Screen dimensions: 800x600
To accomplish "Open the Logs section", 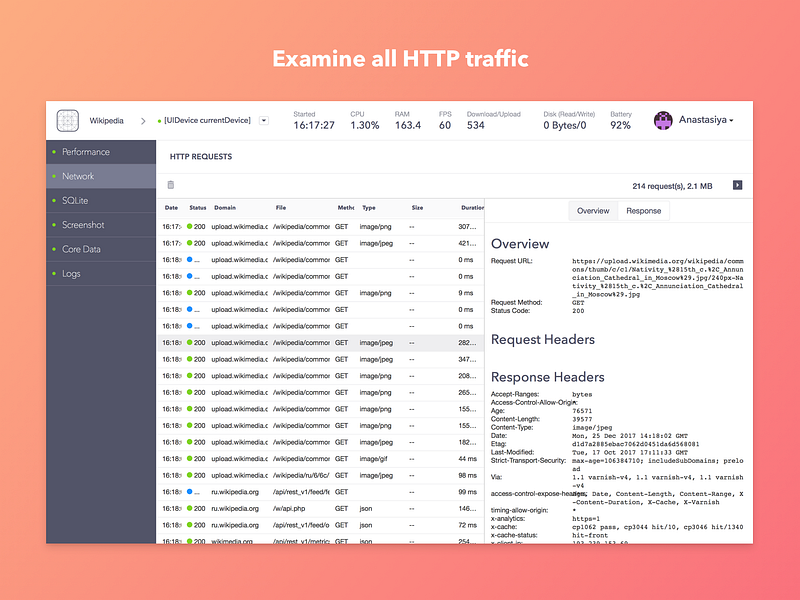I will (x=101, y=274).
